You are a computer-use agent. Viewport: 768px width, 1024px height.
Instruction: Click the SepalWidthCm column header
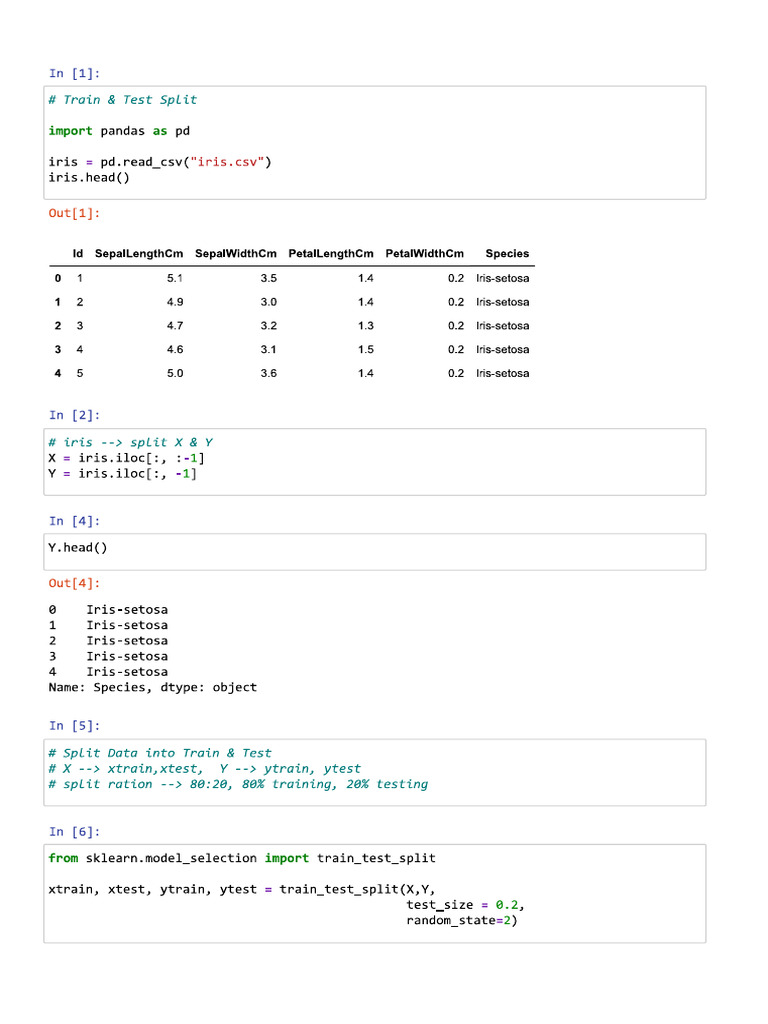pos(236,254)
